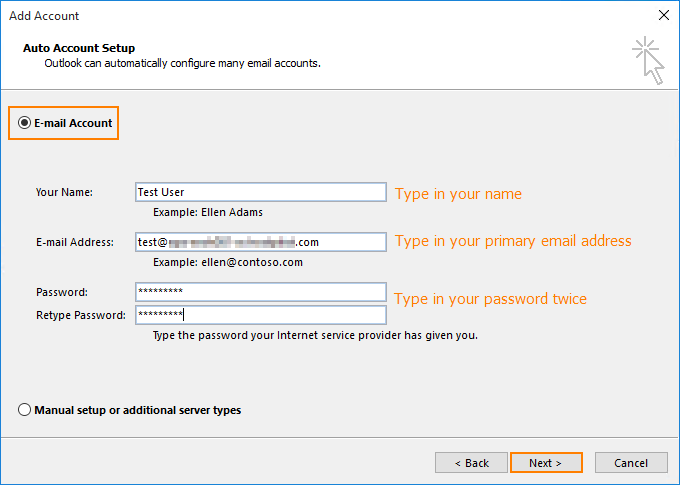The image size is (680, 485).
Task: Go to previous step with Back button
Action: click(x=471, y=463)
